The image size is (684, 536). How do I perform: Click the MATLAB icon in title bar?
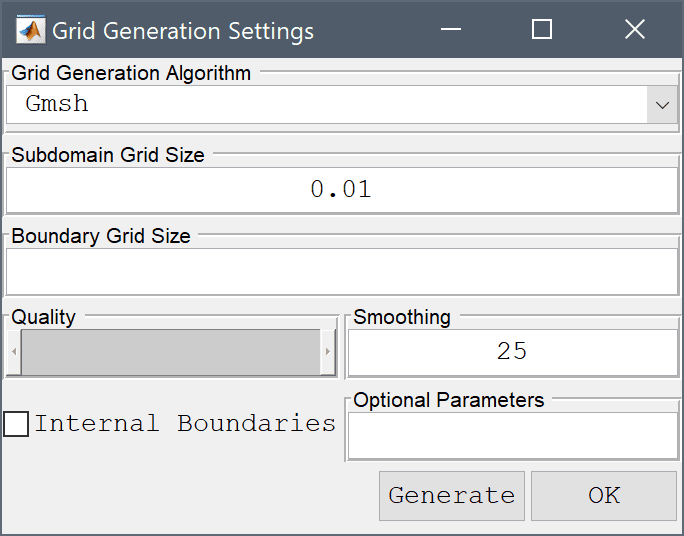coord(31,30)
